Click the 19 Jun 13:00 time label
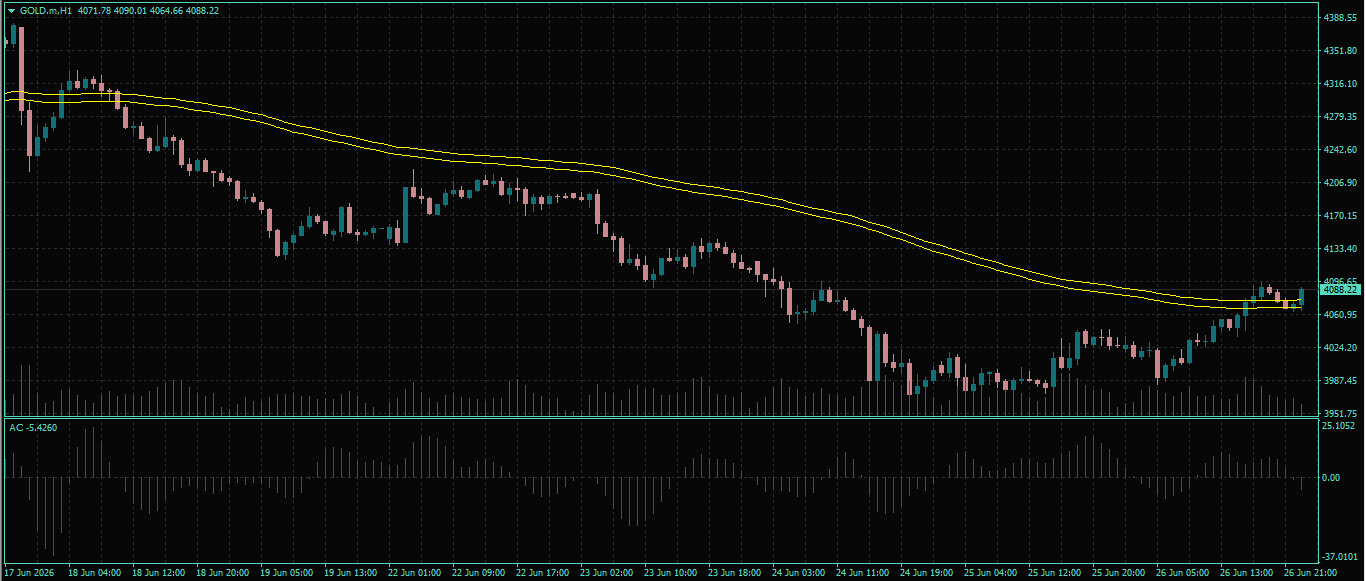Image resolution: width=1366 pixels, height=581 pixels. tap(350, 573)
